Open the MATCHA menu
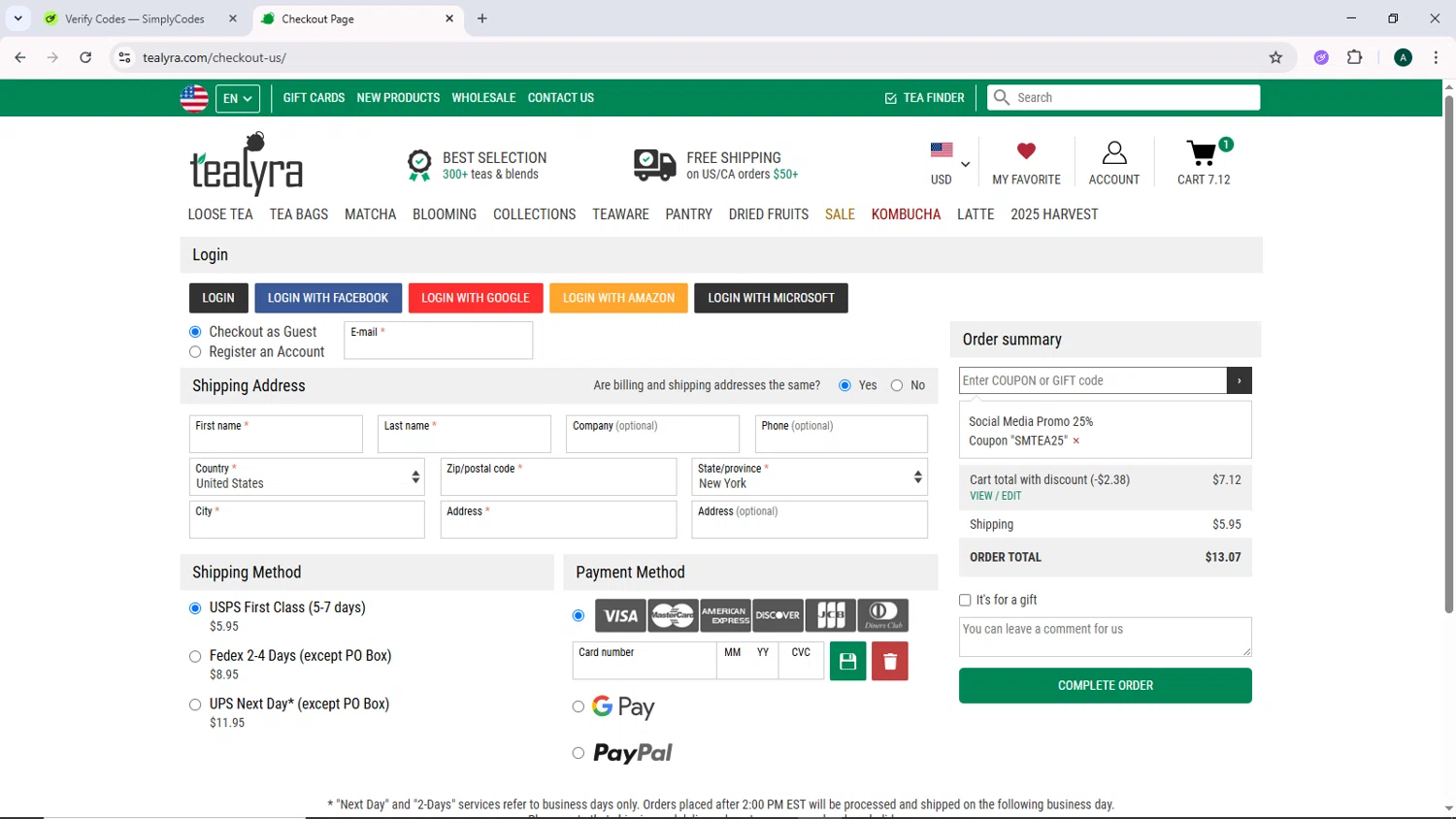This screenshot has height=819, width=1456. (371, 214)
